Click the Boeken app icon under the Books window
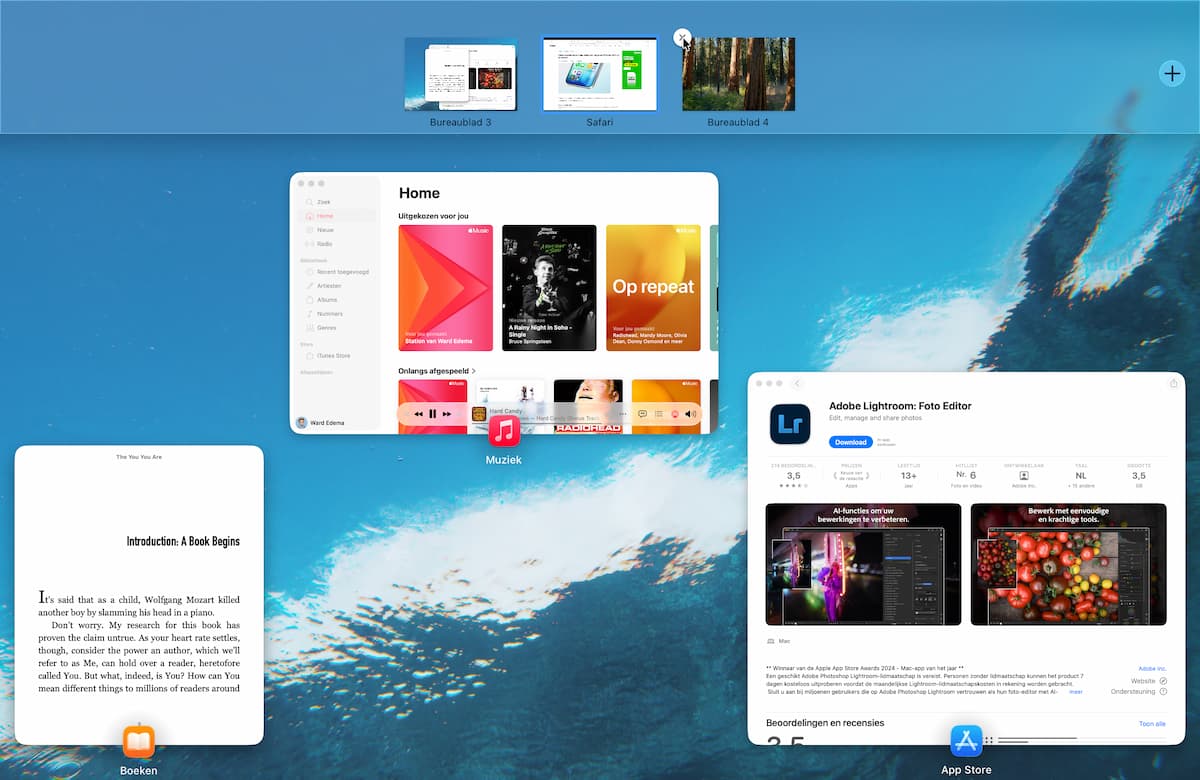The height and width of the screenshot is (780, 1200). pyautogui.click(x=139, y=741)
